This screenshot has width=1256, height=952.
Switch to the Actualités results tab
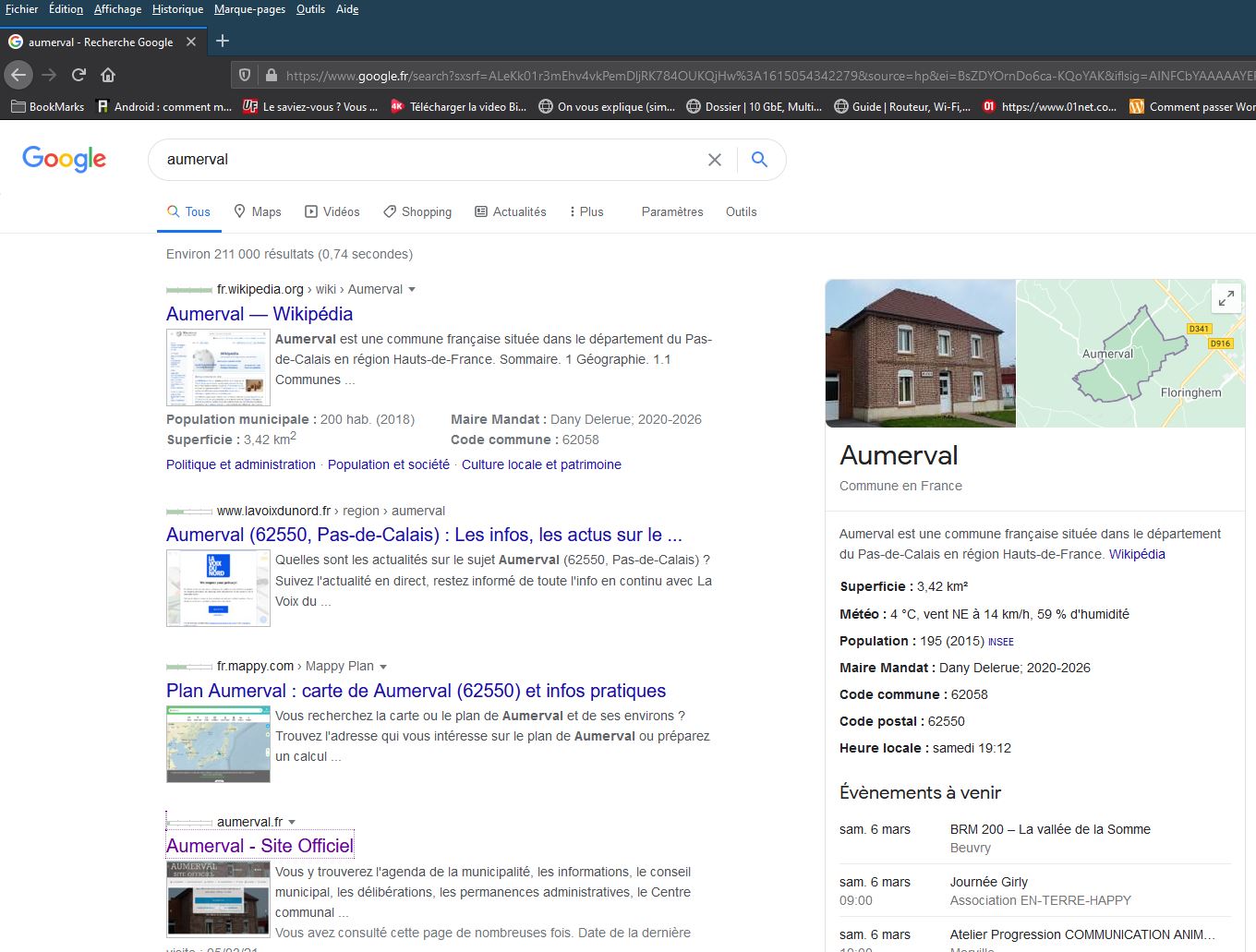511,211
